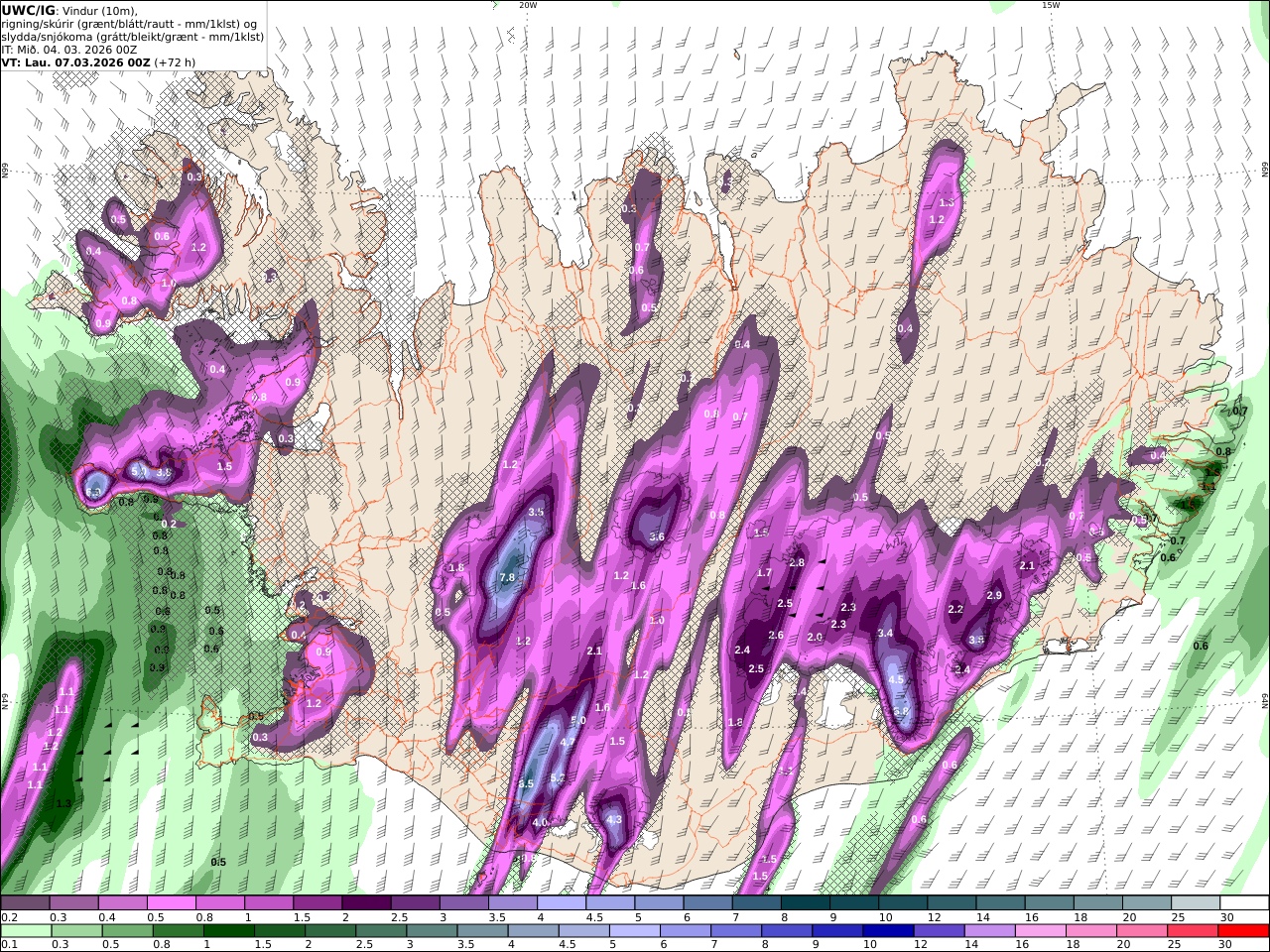The image size is (1270, 952).
Task: Click the '7.8' precipitation value on the map
Action: tap(507, 577)
